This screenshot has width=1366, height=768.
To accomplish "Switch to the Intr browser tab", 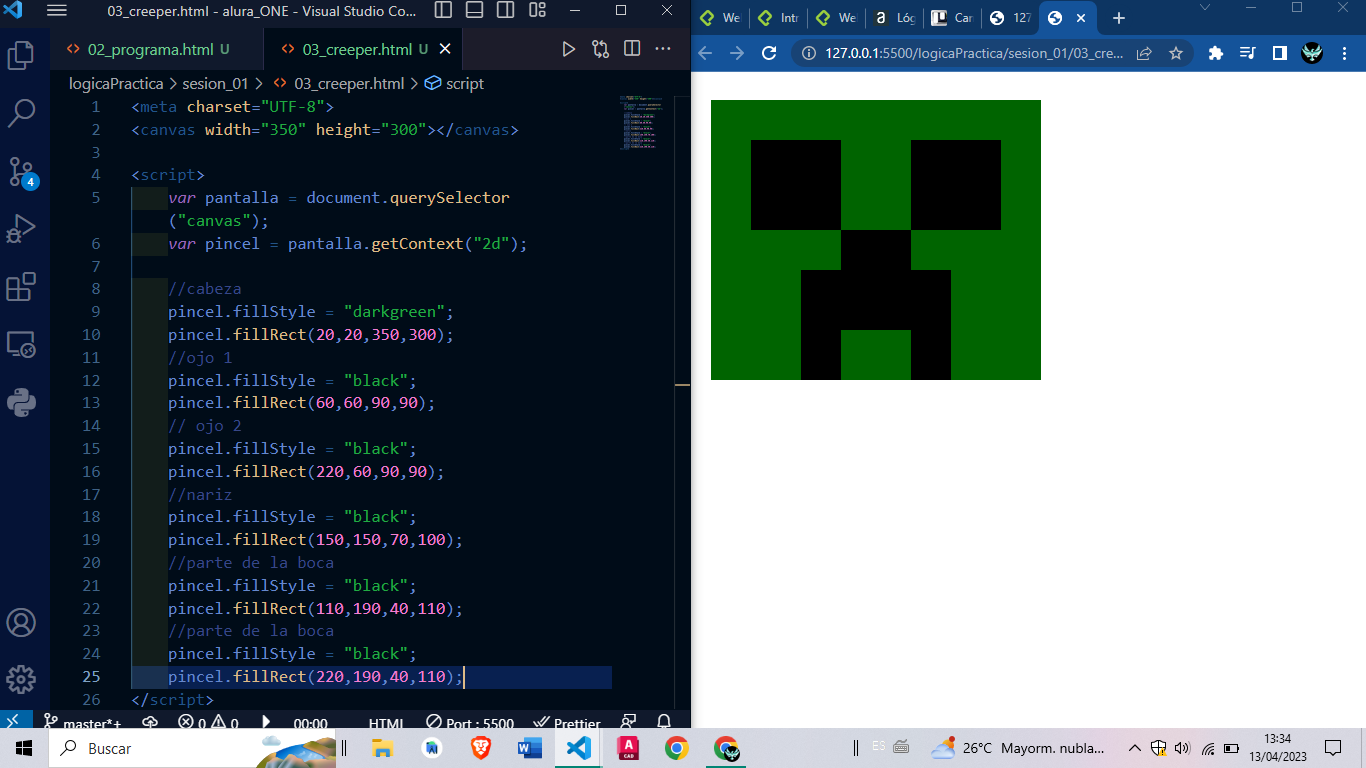I will (x=779, y=18).
